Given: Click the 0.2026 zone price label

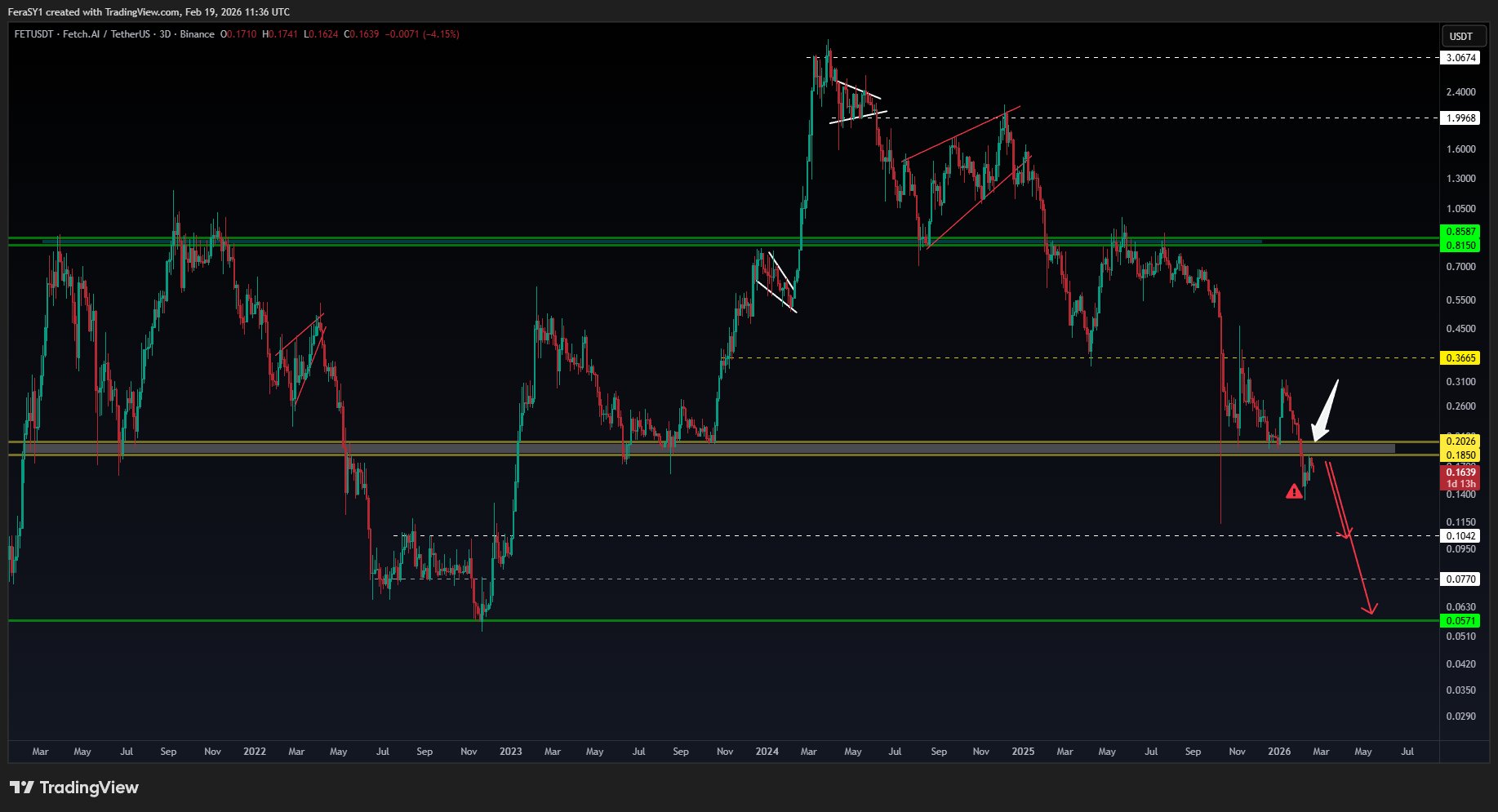Looking at the screenshot, I should point(1460,441).
